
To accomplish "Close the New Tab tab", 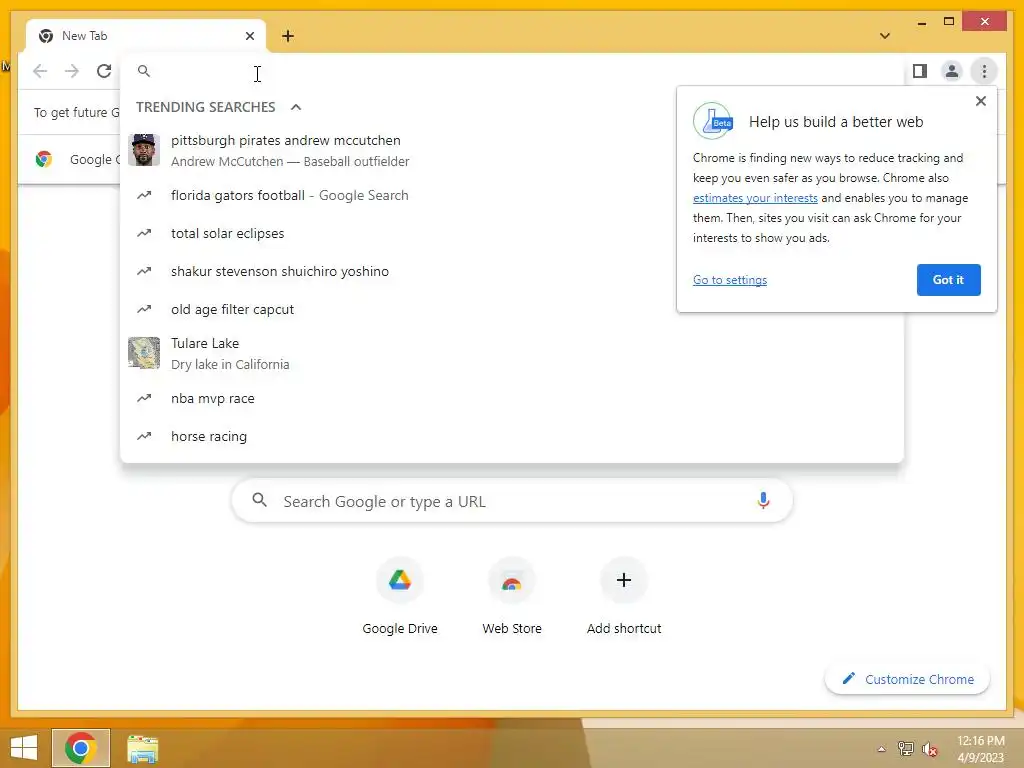I will coord(249,36).
